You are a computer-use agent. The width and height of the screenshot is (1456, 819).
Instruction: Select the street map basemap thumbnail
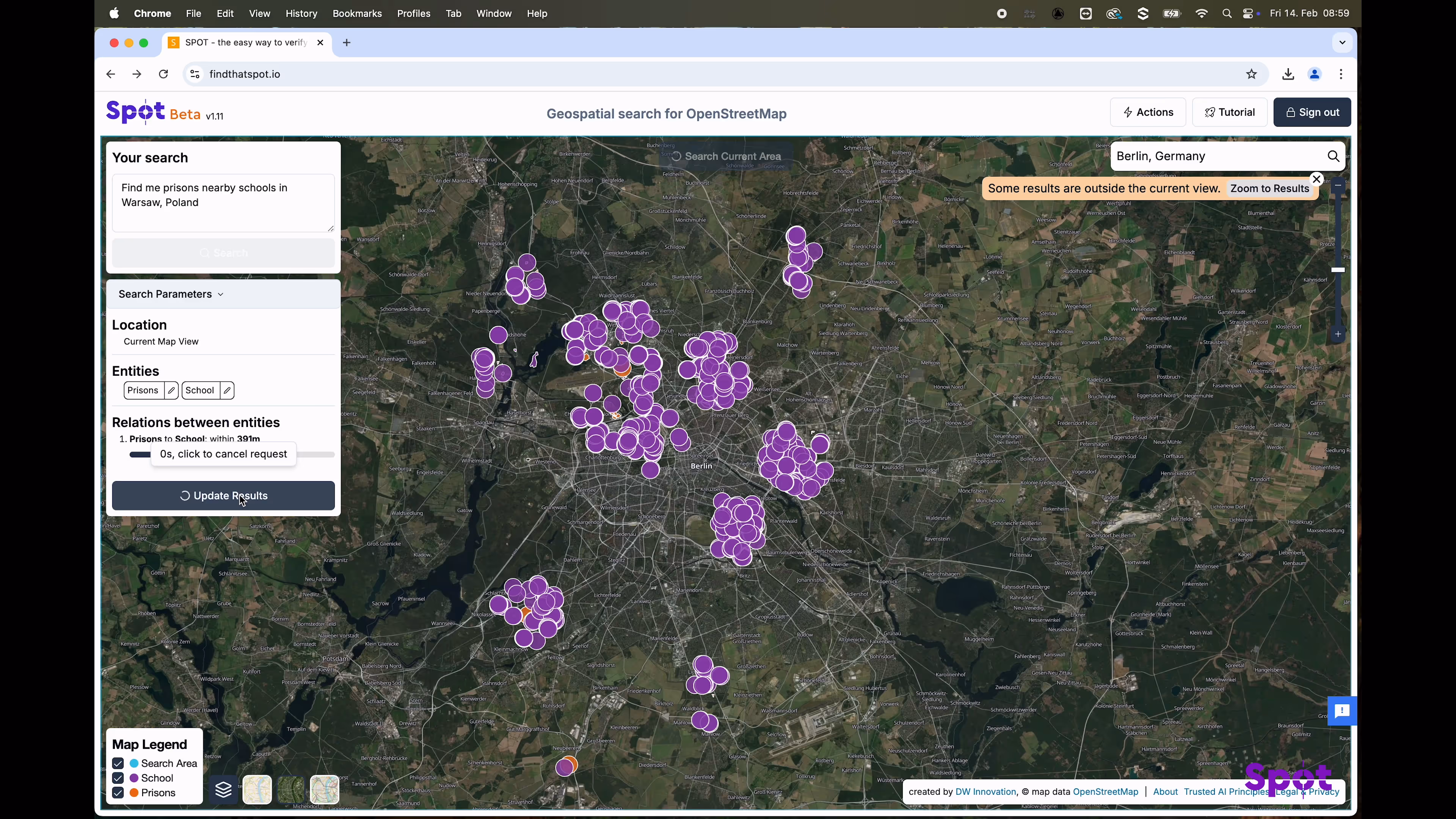click(x=257, y=789)
